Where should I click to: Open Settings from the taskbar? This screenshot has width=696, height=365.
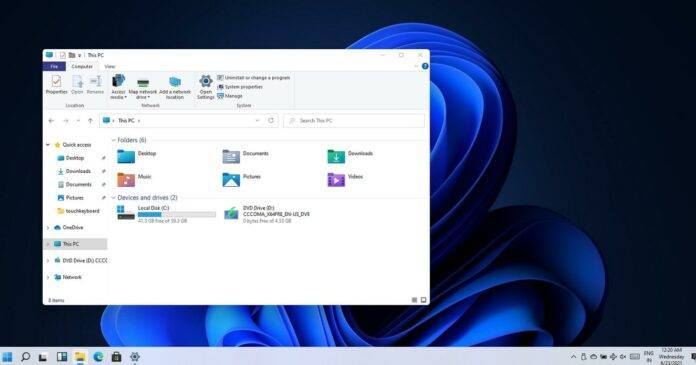(135, 357)
